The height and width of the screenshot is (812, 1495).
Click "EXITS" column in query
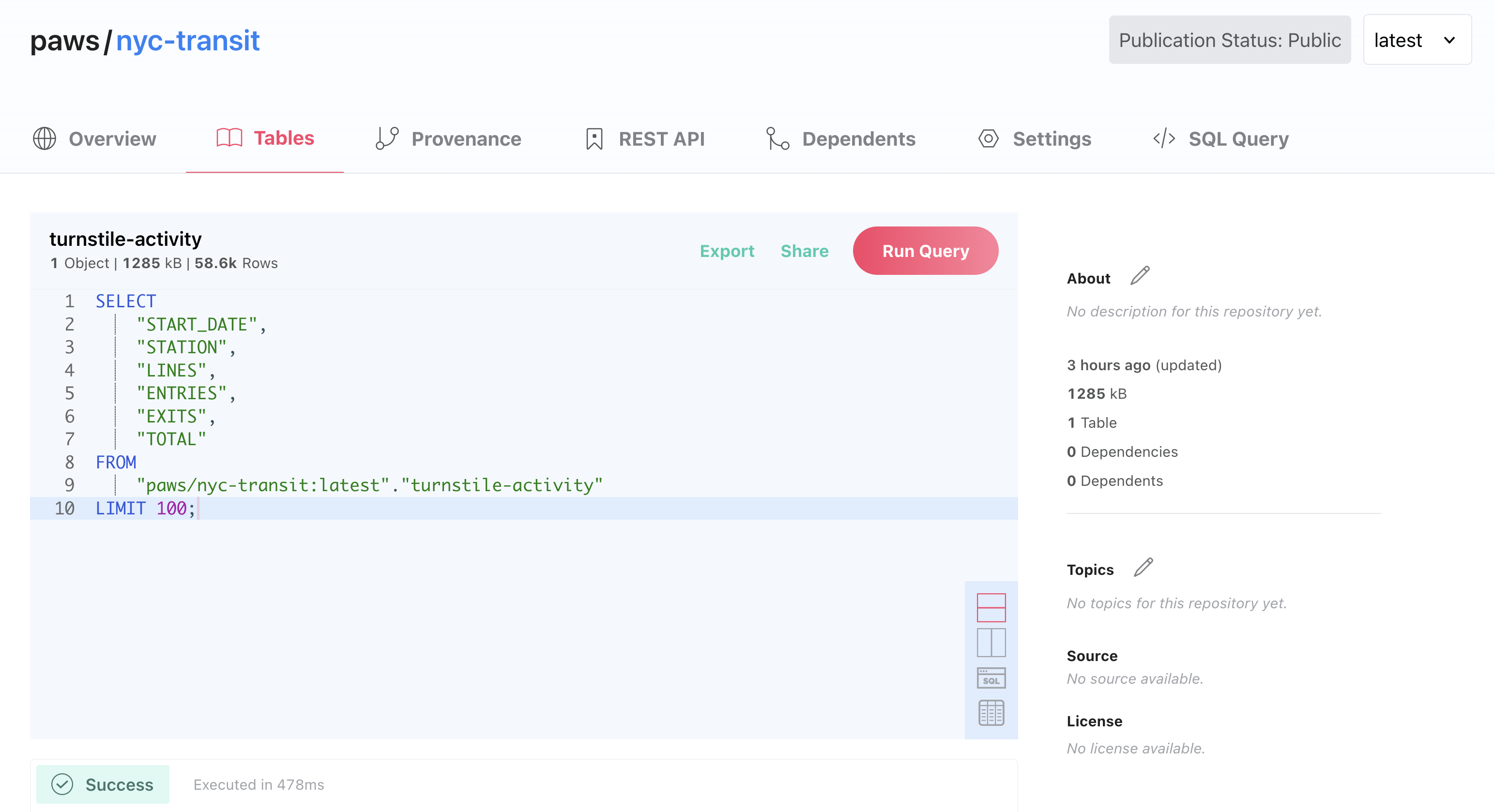click(171, 416)
